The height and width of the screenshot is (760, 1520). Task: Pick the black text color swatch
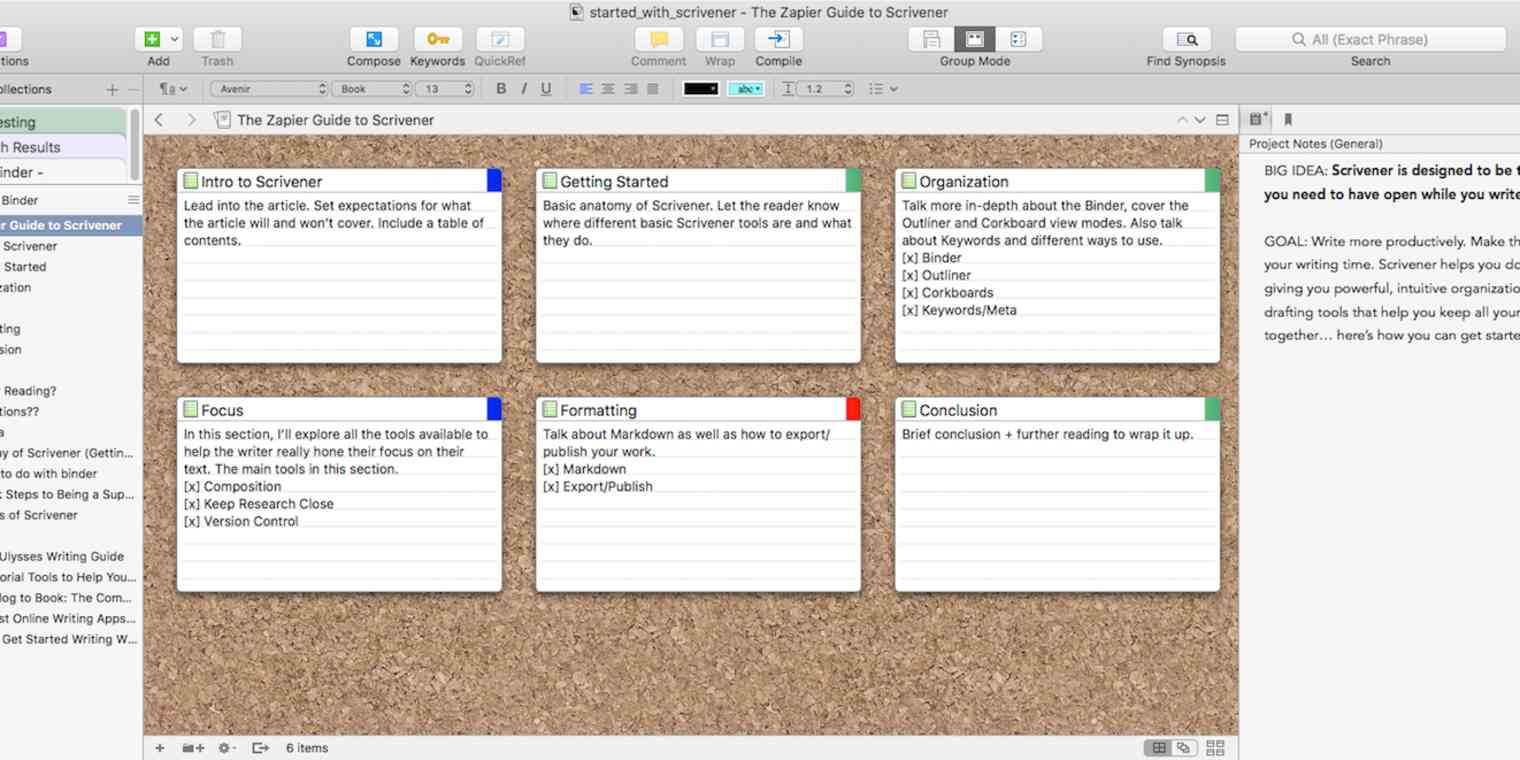click(701, 88)
